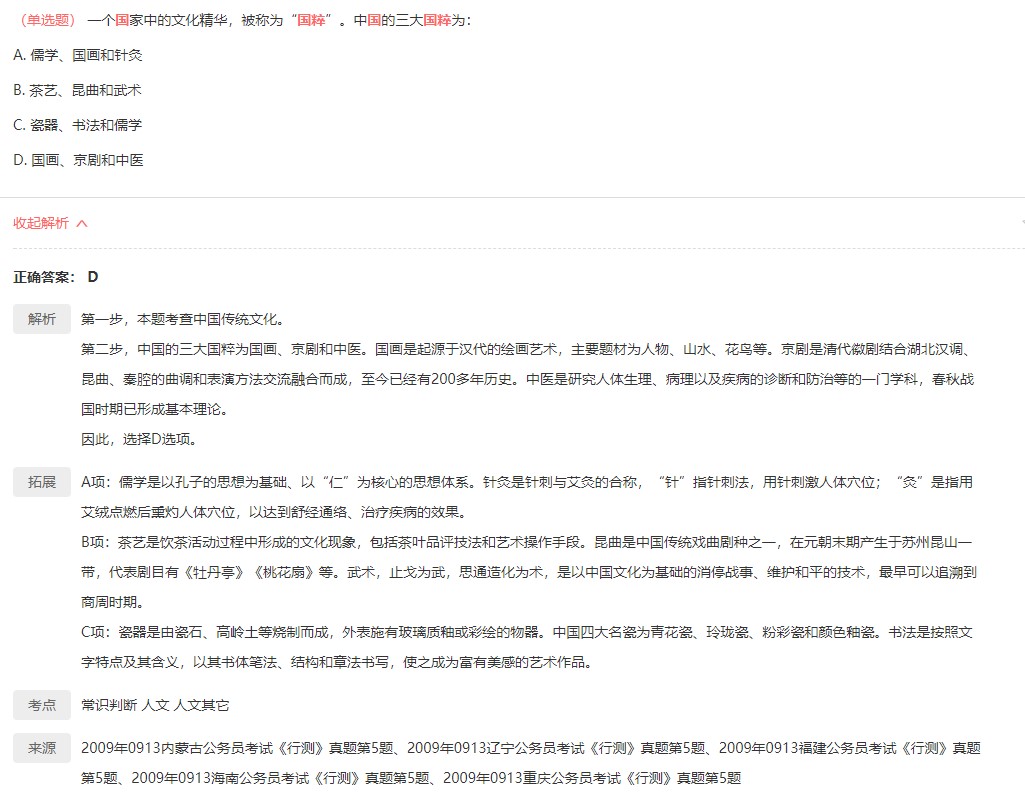Collapse the analysis via 收起解析
This screenshot has height=800, width=1025.
tap(41, 224)
